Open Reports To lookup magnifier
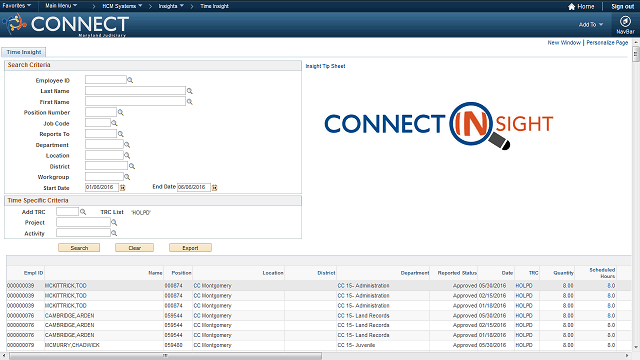Screen dimensions: 640x360 120,134
